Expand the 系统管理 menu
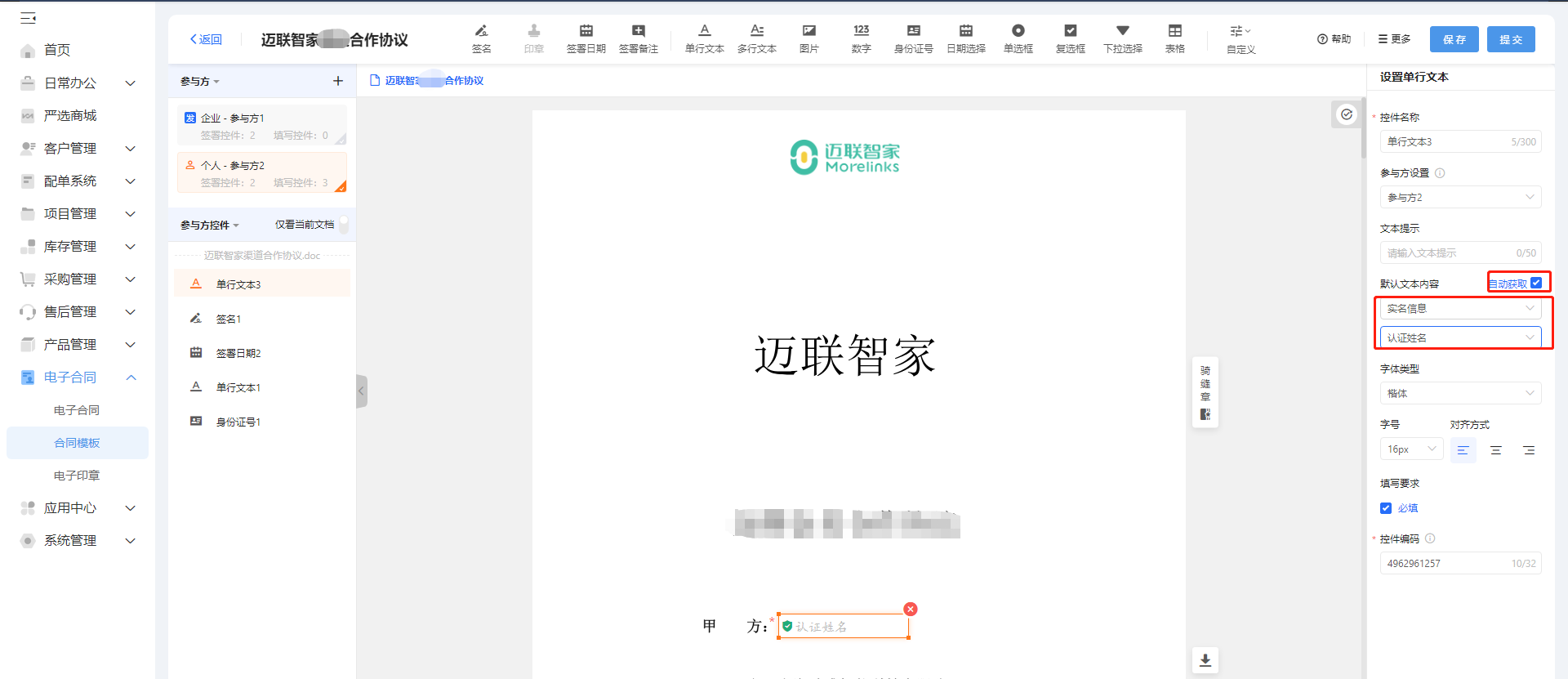The height and width of the screenshot is (679, 1568). click(x=78, y=540)
